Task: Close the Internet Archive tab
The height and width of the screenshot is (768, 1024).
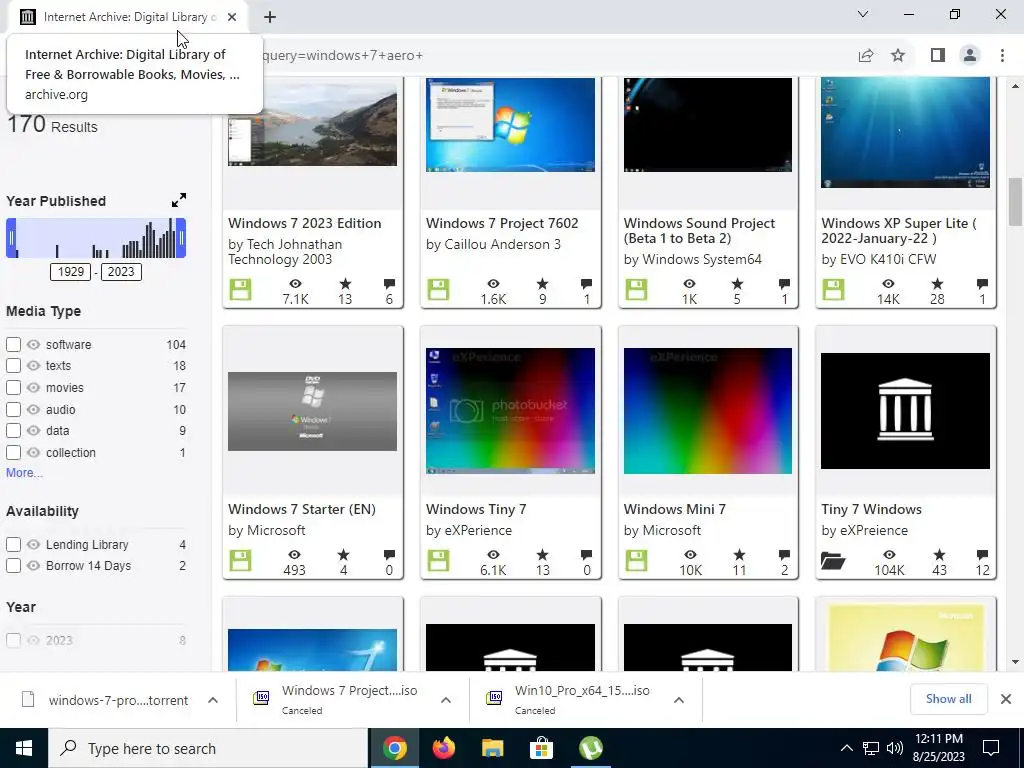Action: [x=232, y=17]
